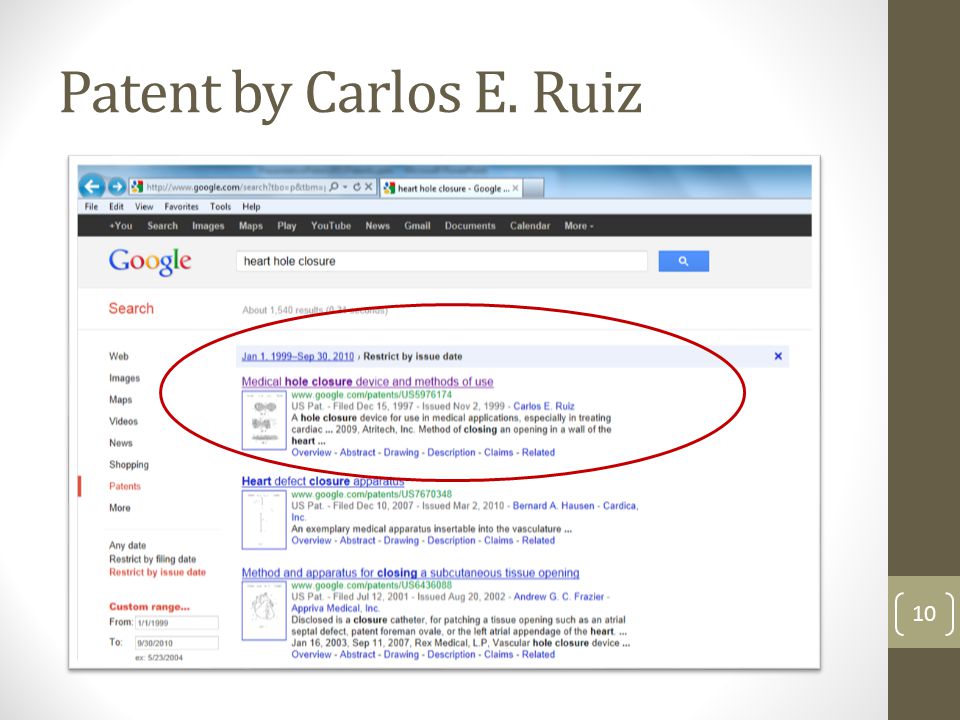The image size is (960, 720).
Task: Click the Appriva Medical, Inc. link
Action: tap(336, 607)
